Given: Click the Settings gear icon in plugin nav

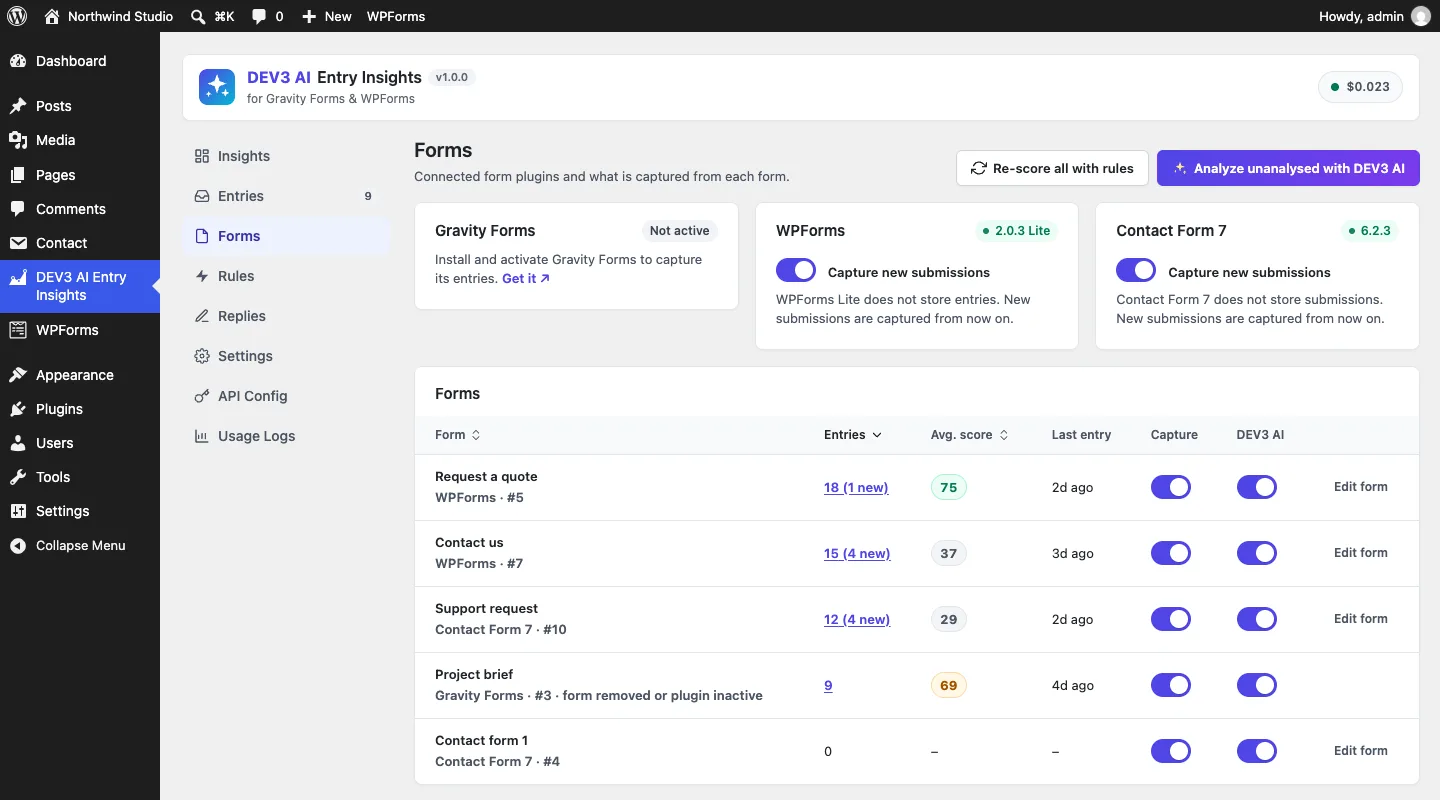Looking at the screenshot, I should 202,356.
